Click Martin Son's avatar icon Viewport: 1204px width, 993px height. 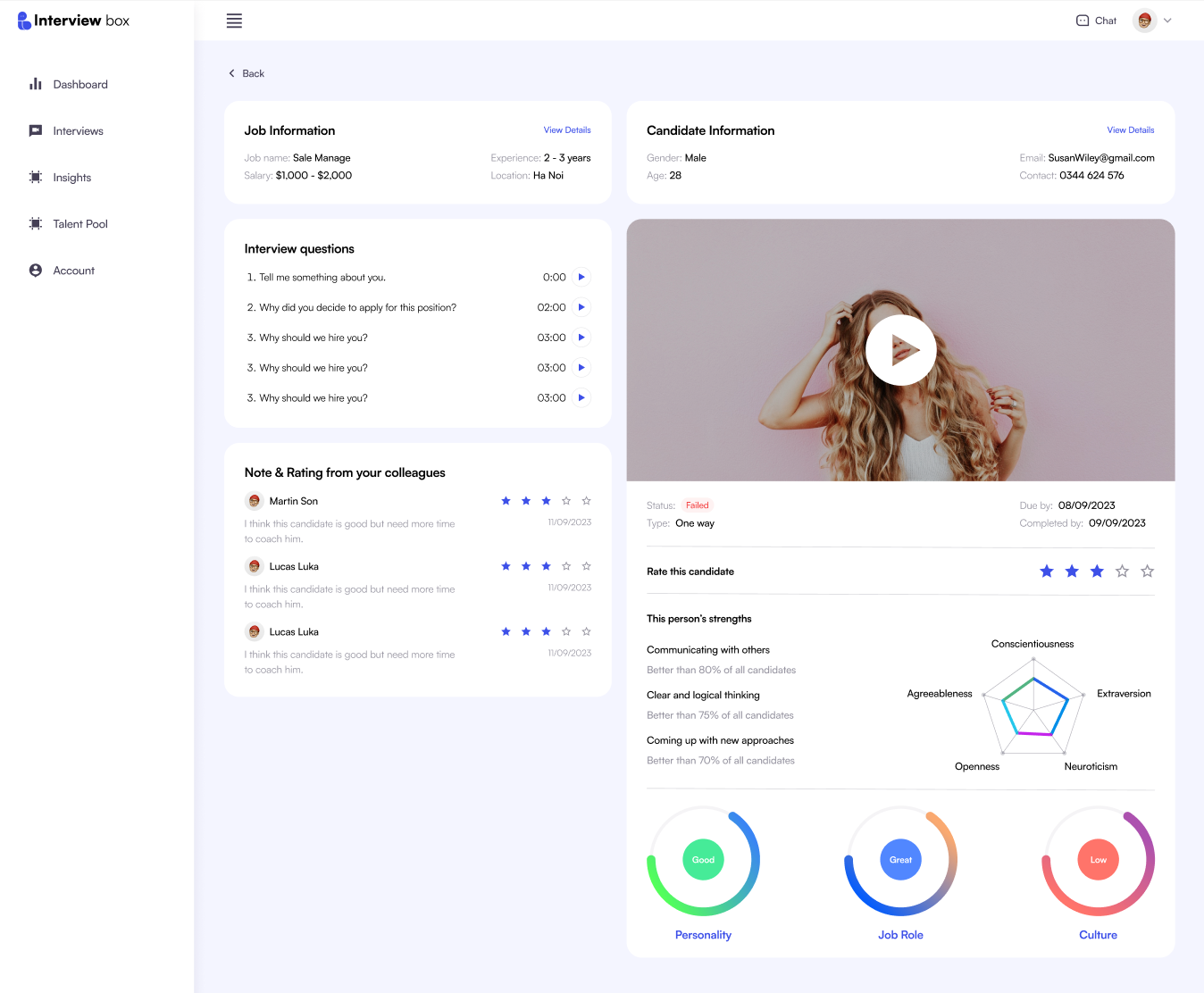pos(254,501)
